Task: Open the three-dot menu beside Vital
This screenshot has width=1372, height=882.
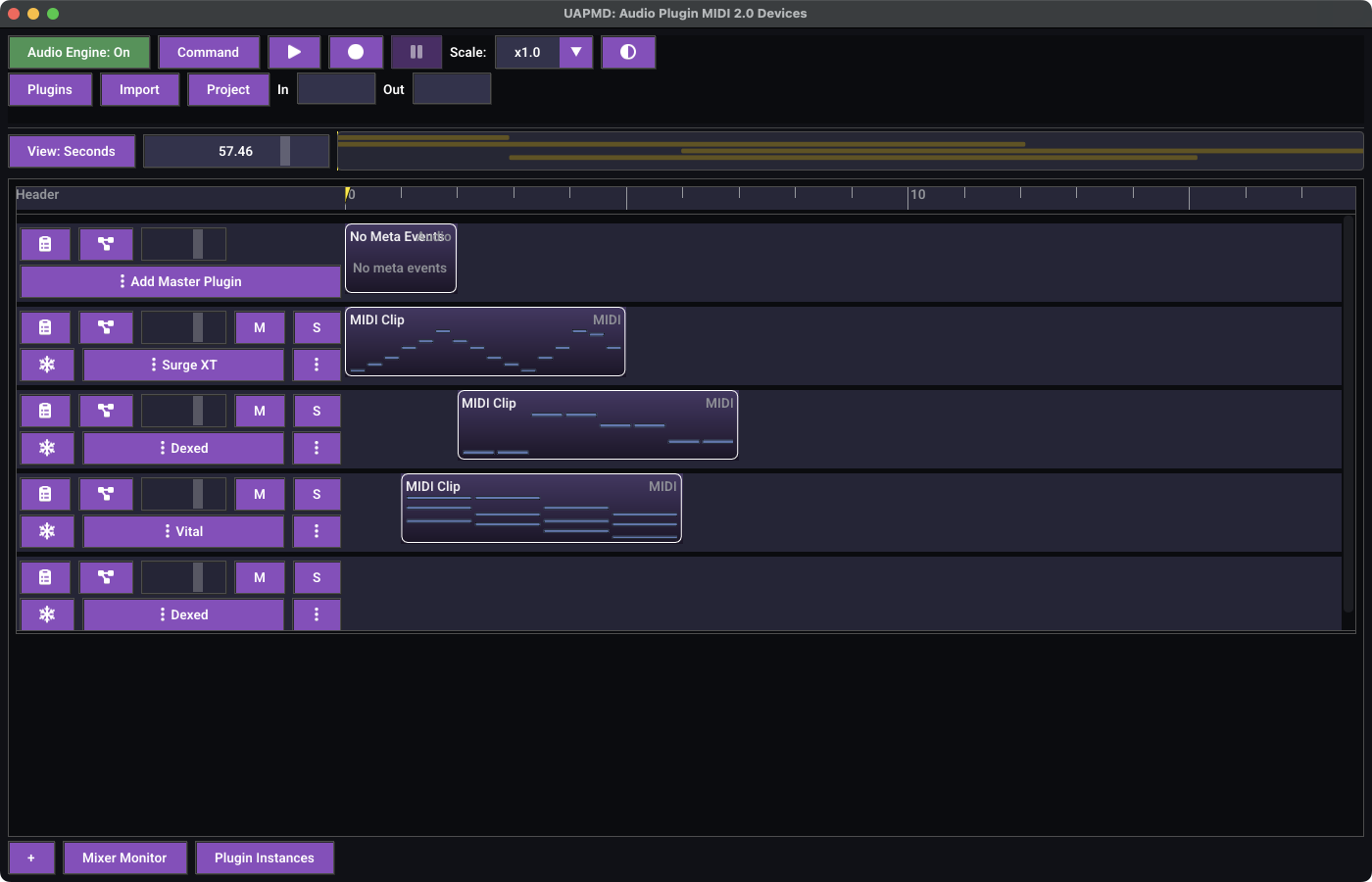Action: tap(317, 531)
